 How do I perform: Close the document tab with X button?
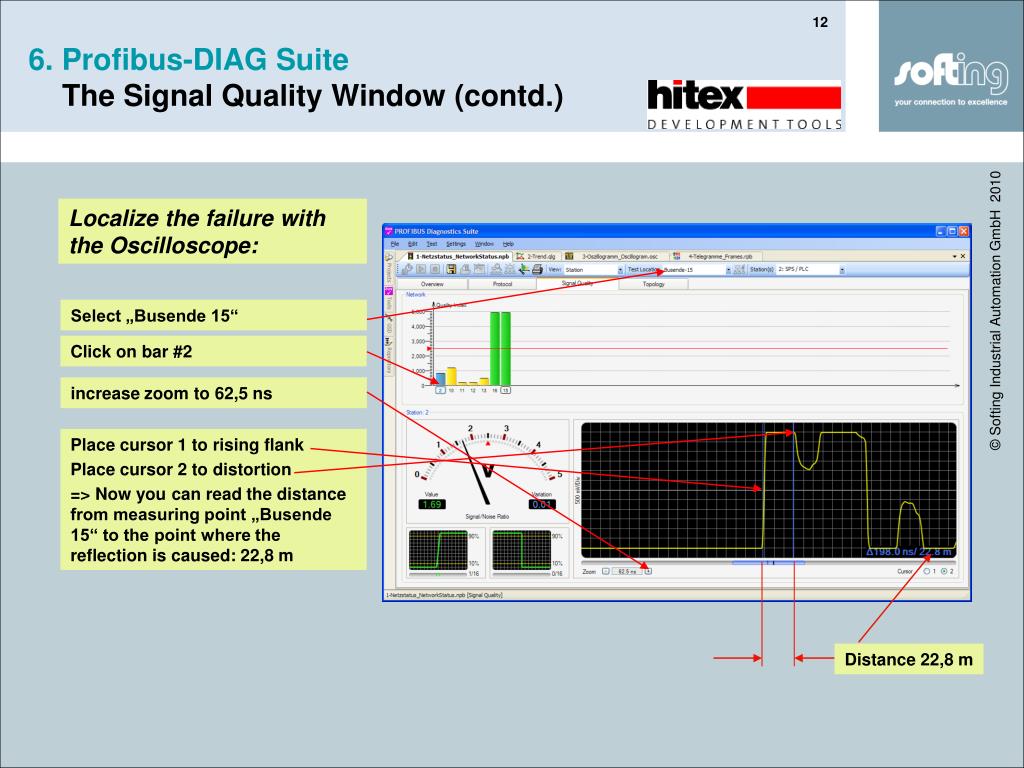click(963, 257)
